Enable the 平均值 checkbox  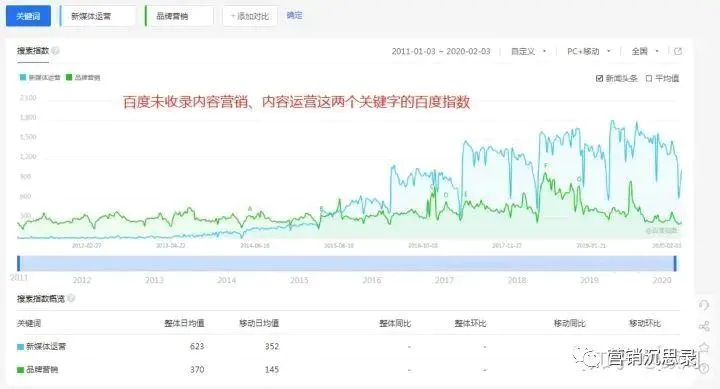pos(649,79)
